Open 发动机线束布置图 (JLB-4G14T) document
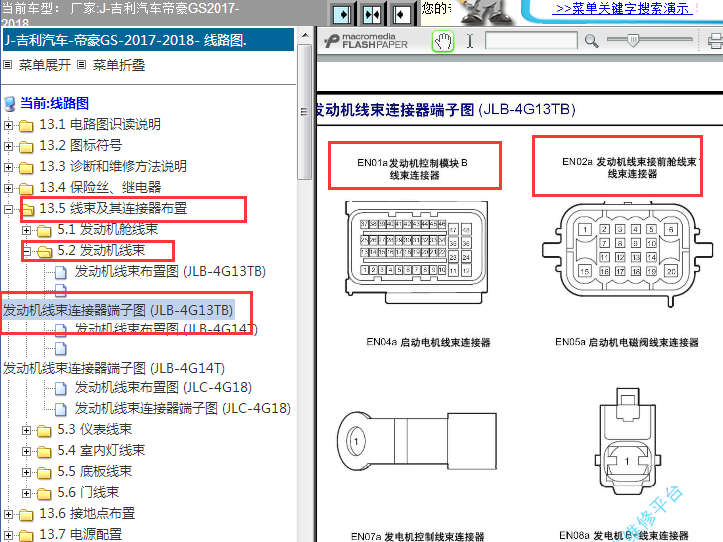 (x=166, y=329)
